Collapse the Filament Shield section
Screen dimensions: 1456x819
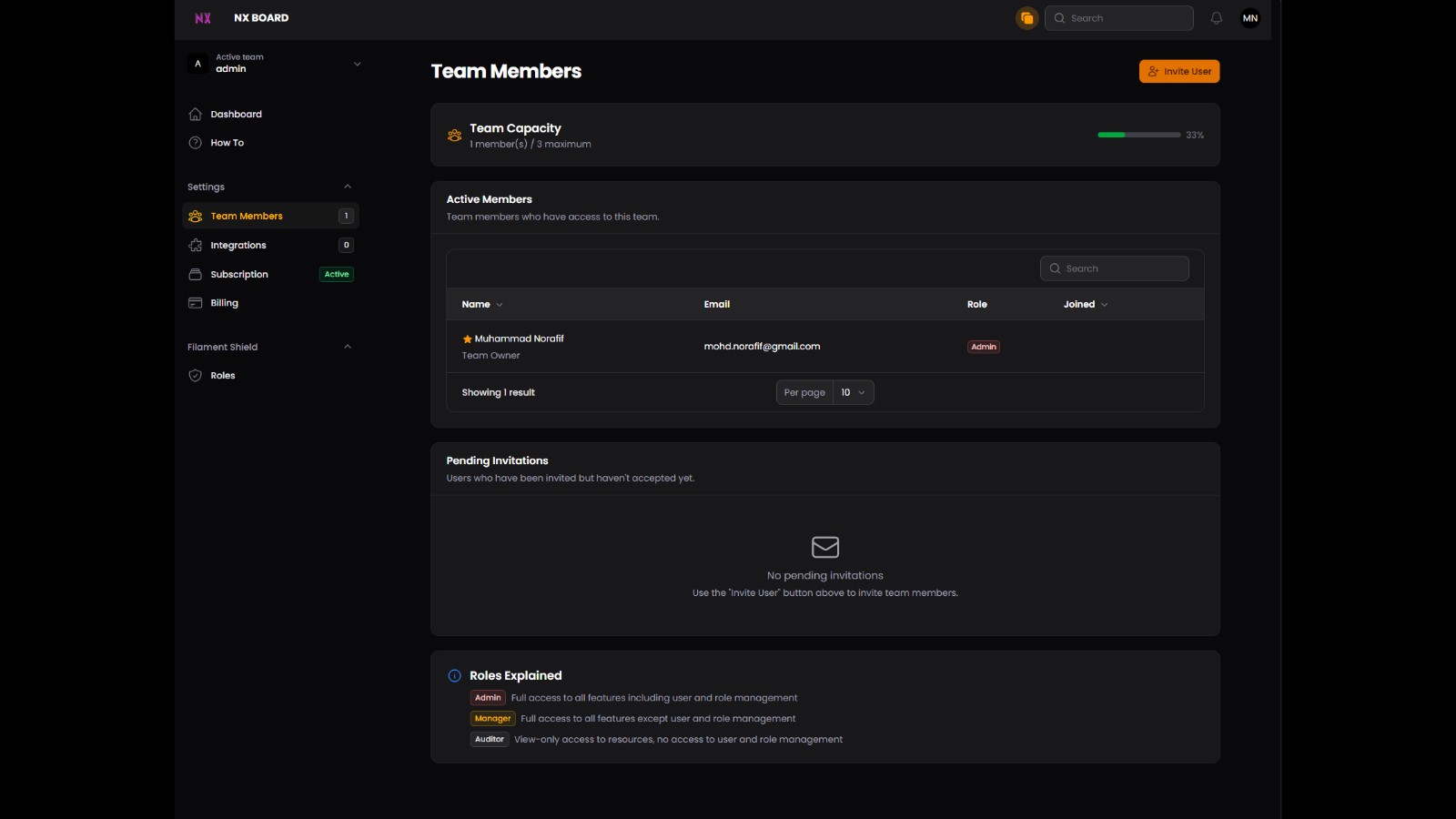348,346
